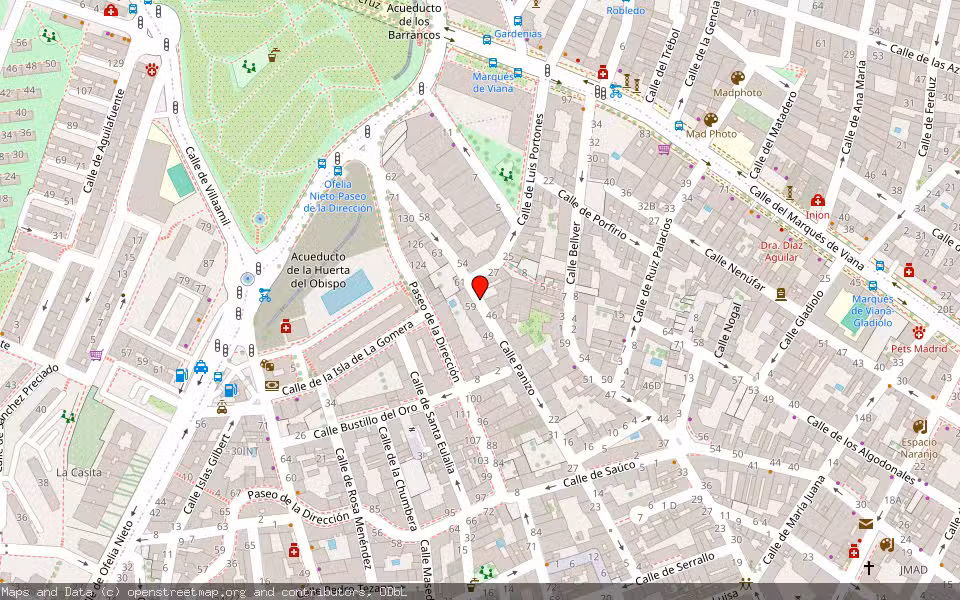This screenshot has height=600, width=960.
Task: Click the Calle Islas Gilbert label
Action: point(208,473)
